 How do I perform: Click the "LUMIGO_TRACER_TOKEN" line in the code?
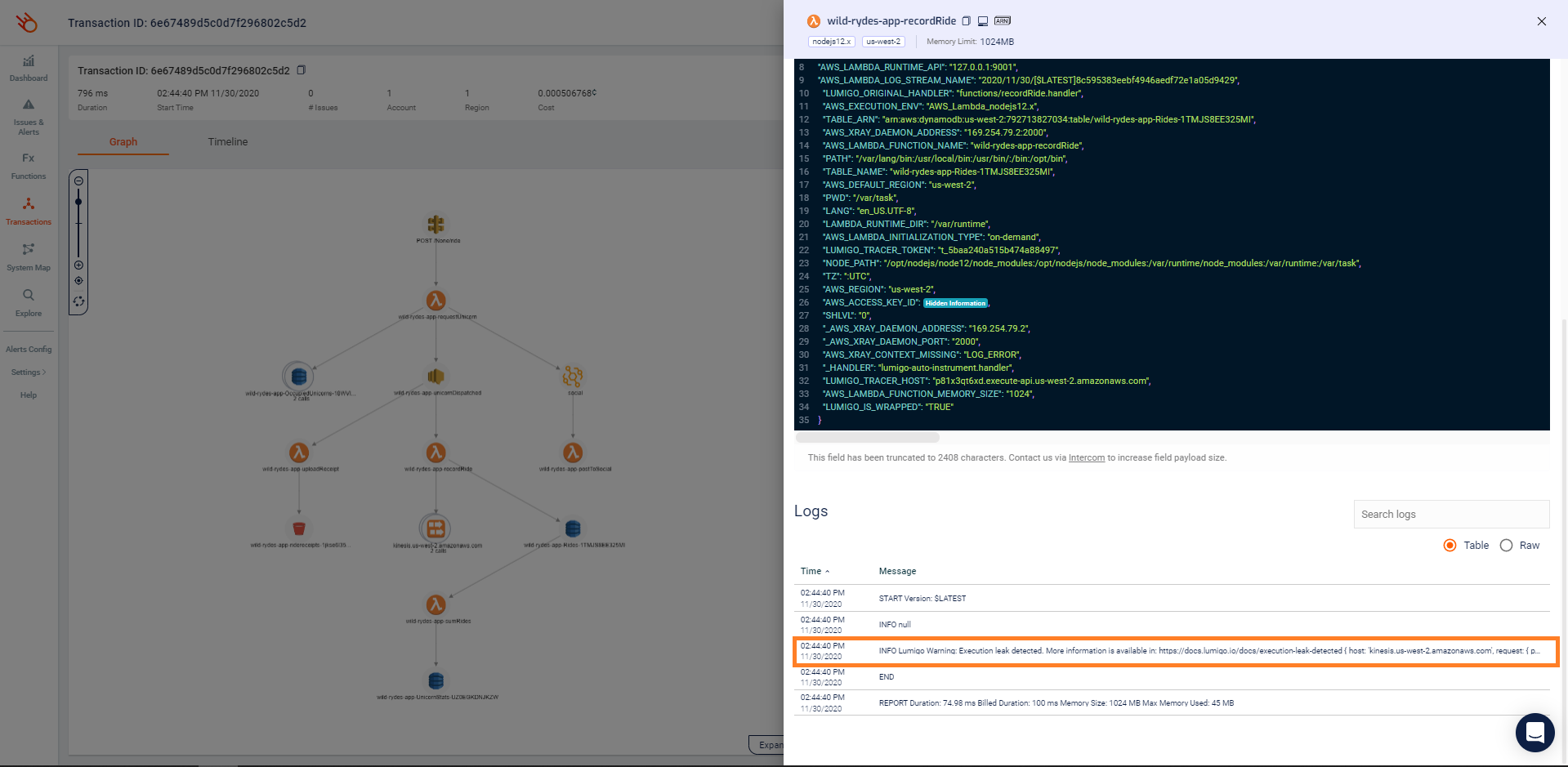(941, 250)
